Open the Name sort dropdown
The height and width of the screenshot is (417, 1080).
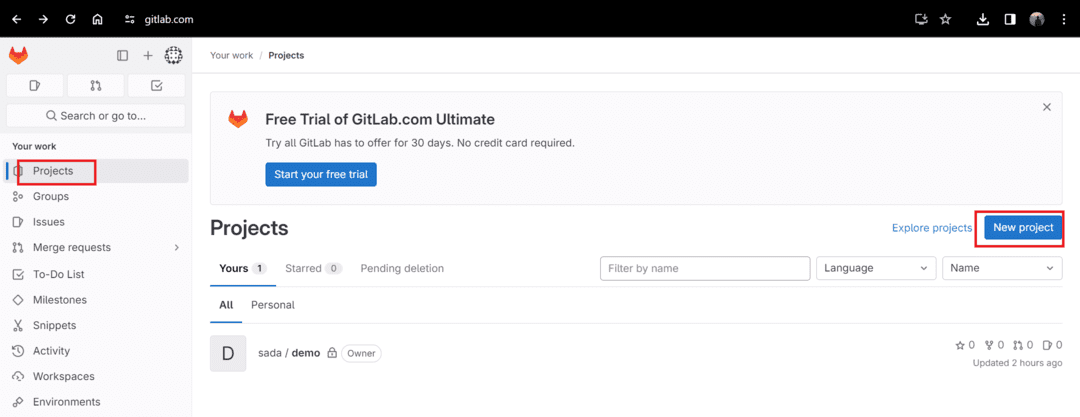point(1002,268)
